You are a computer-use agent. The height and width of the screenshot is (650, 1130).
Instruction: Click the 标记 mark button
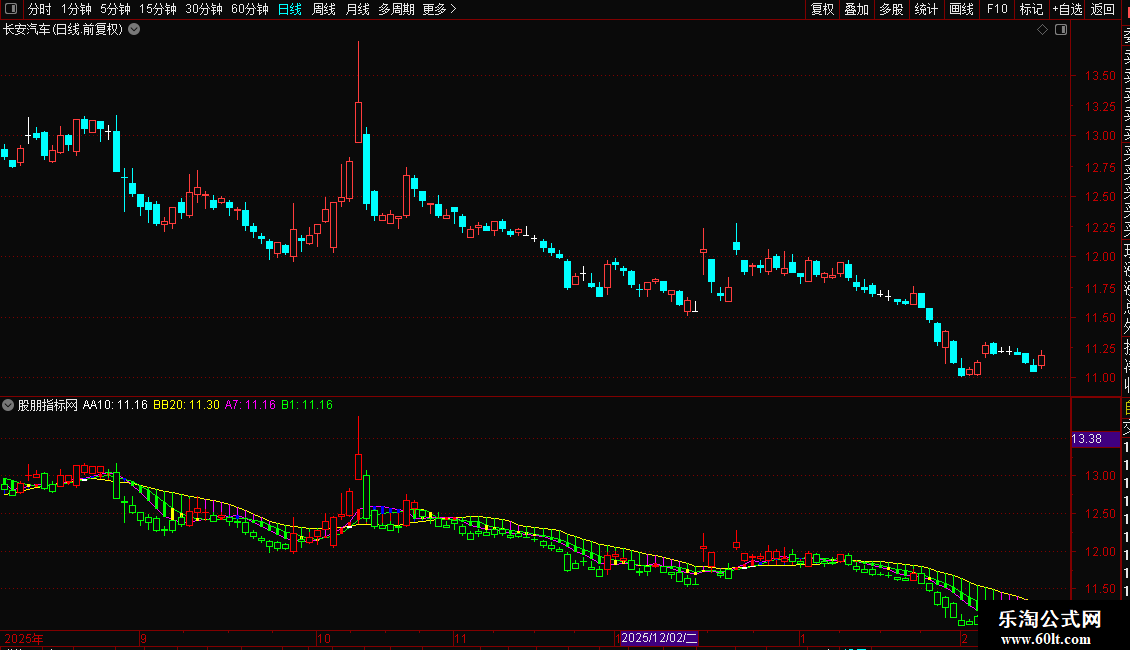tap(1031, 9)
